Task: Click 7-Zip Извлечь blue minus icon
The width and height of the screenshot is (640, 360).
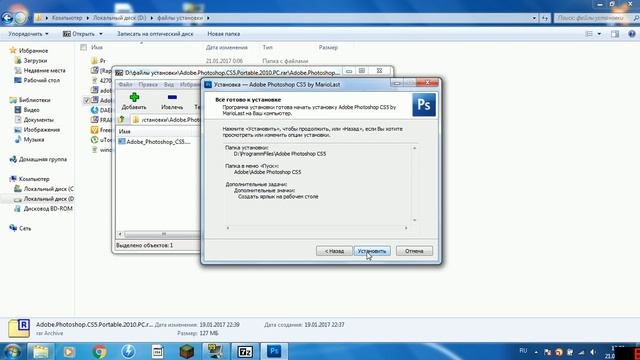Action: click(x=172, y=97)
